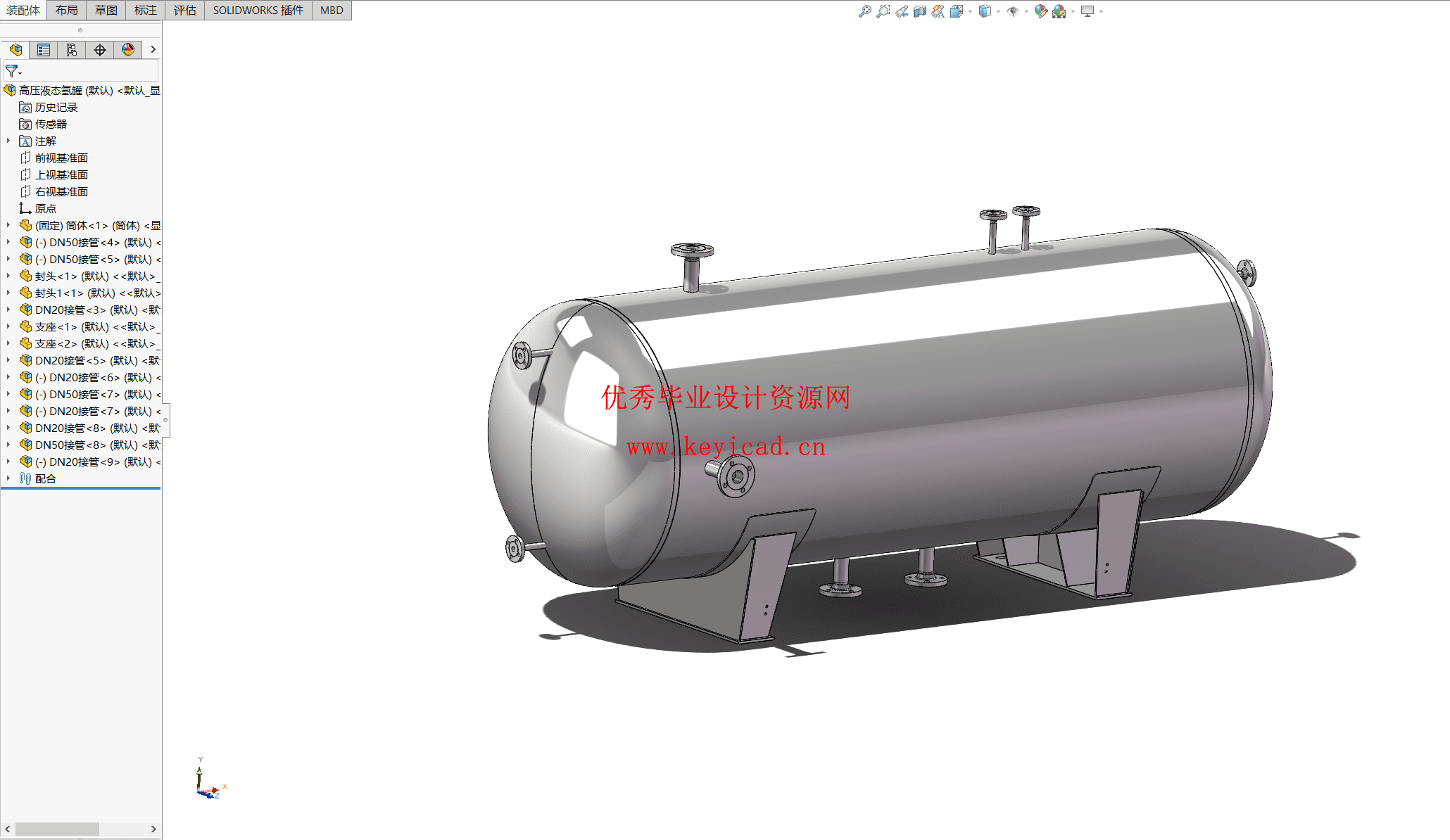Click the DN20接管<5> component icon
The width and height of the screenshot is (1450, 840).
(x=25, y=360)
